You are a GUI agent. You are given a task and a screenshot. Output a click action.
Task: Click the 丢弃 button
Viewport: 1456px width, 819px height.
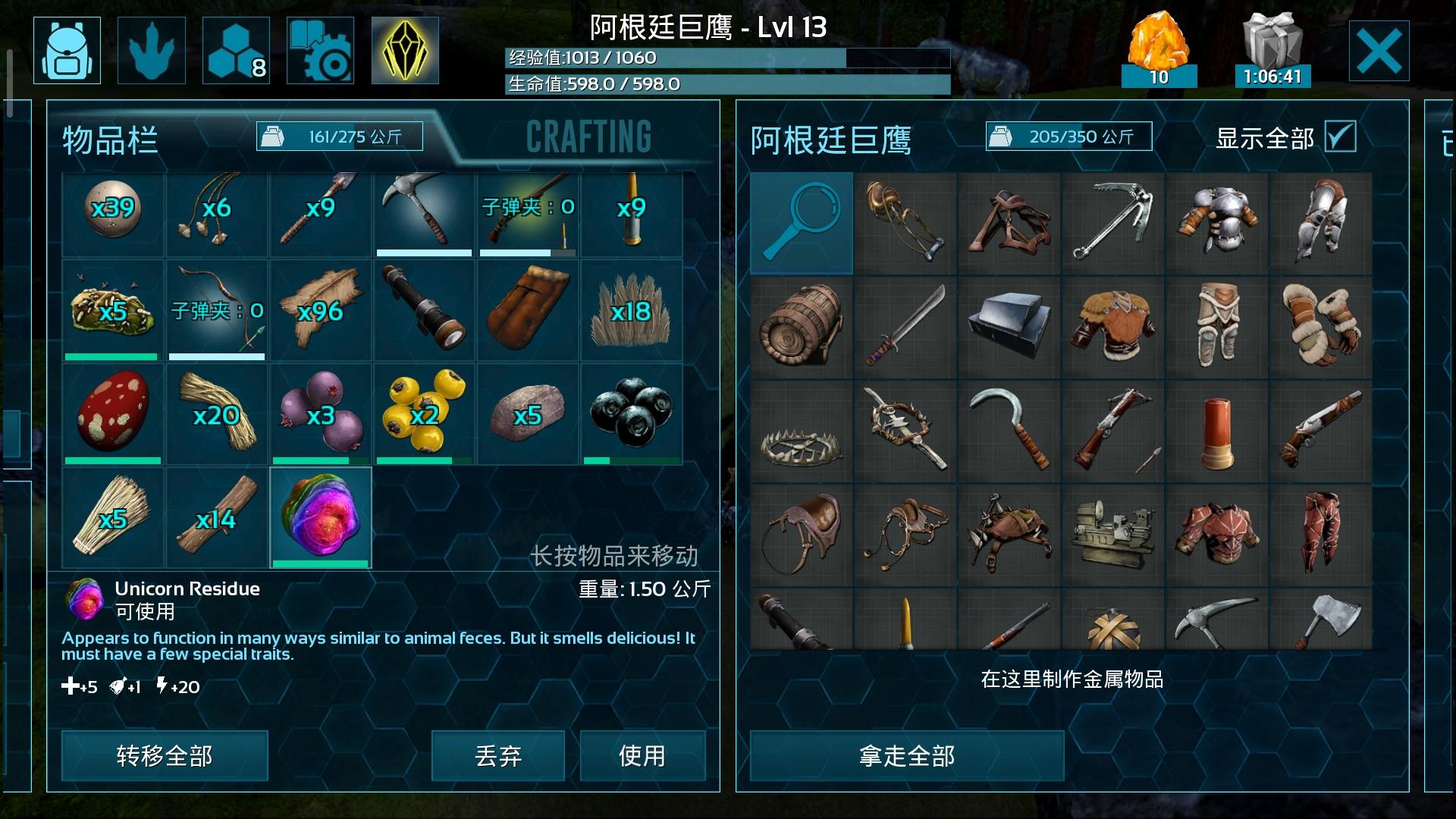click(x=498, y=755)
